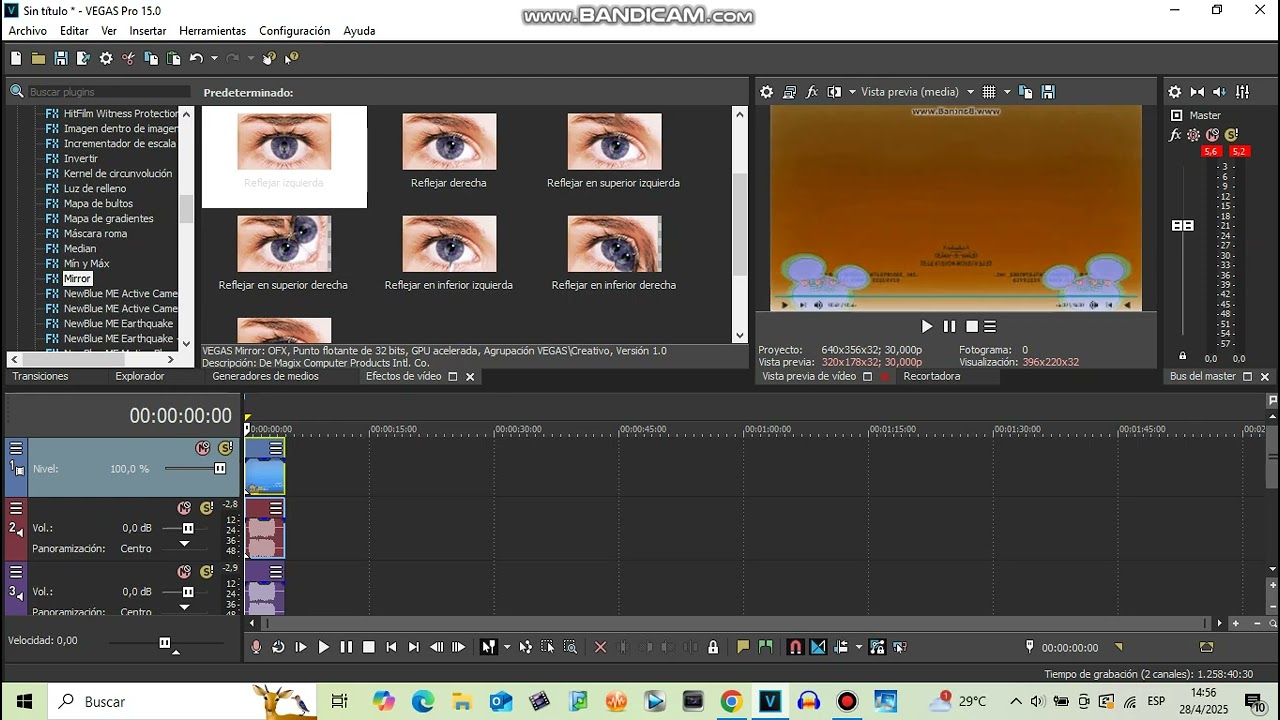Mute video track 1

coord(203,448)
